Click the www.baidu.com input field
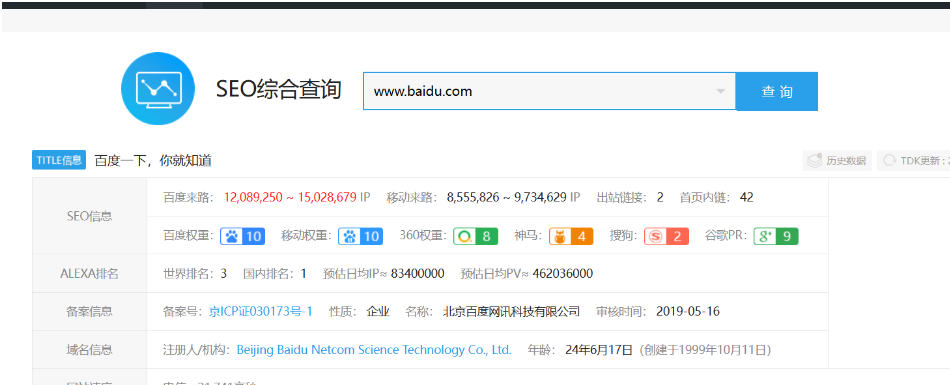Viewport: 950px width, 385px height. [x=550, y=92]
